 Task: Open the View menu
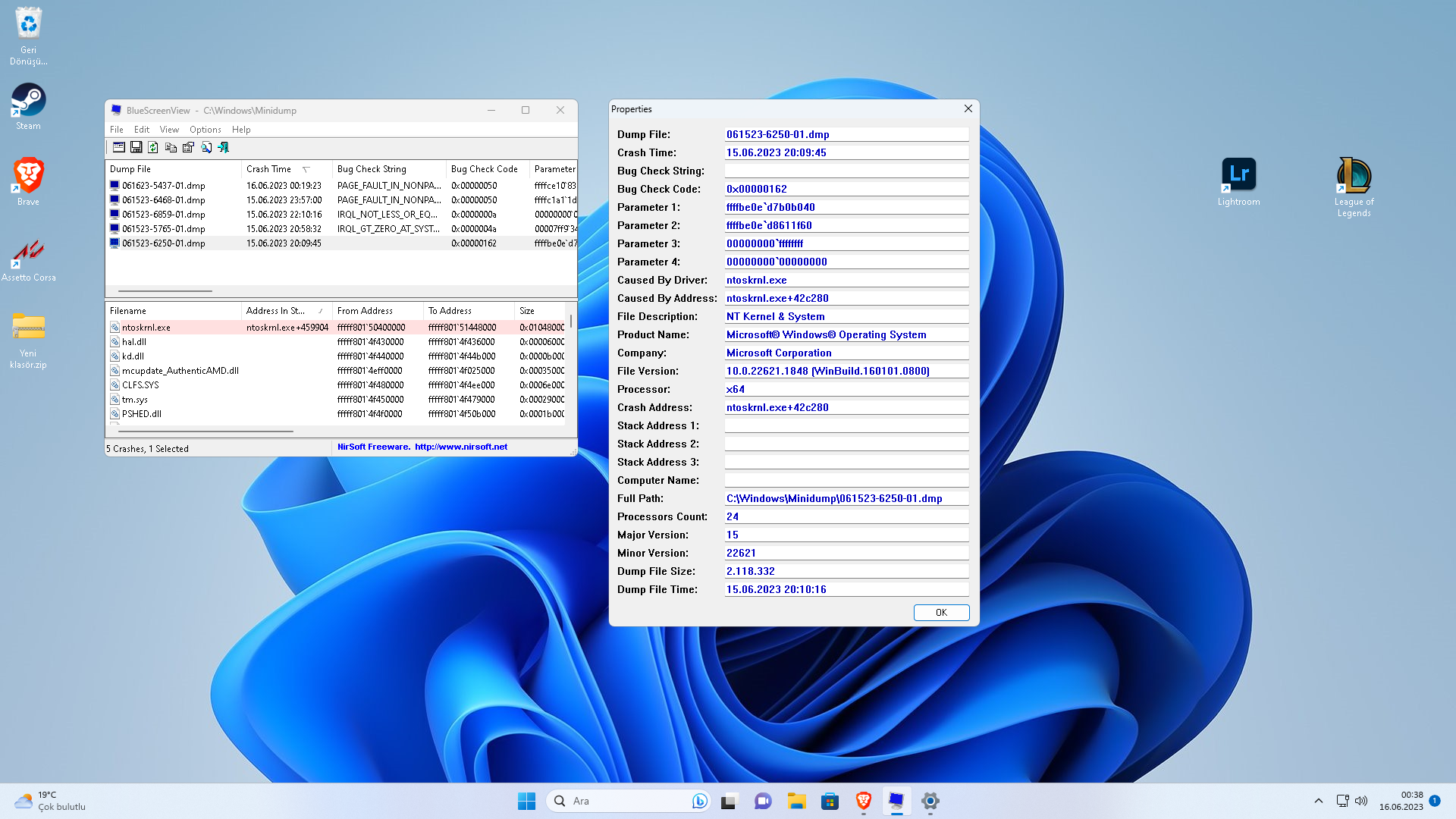click(x=169, y=130)
